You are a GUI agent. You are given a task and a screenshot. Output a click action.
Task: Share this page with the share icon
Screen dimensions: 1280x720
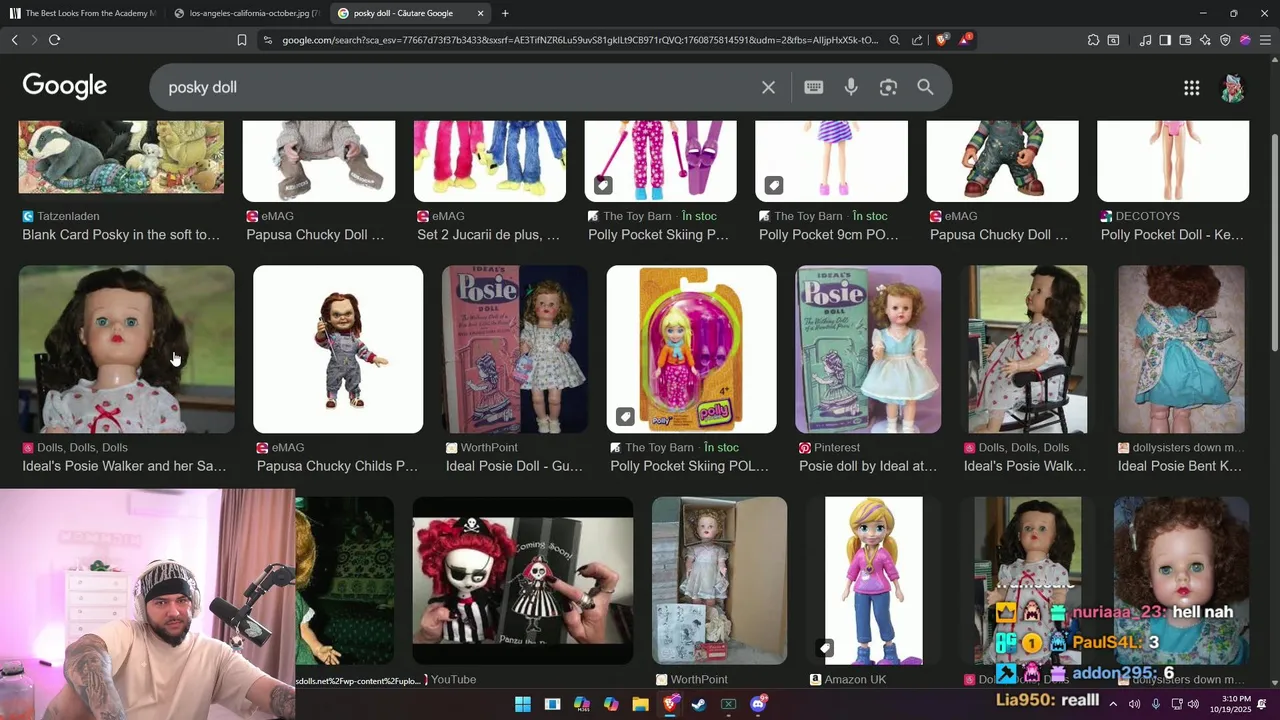(x=917, y=40)
